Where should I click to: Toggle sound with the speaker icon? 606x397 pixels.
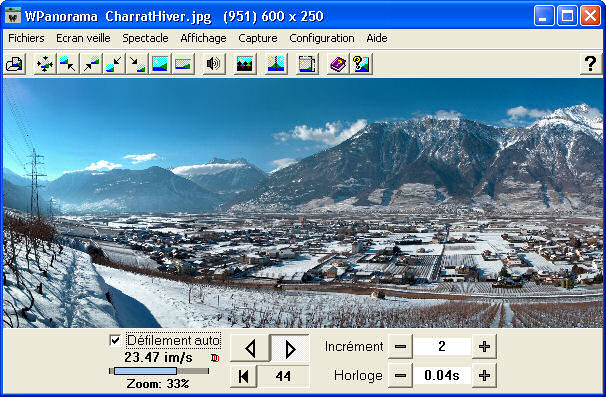tap(213, 64)
